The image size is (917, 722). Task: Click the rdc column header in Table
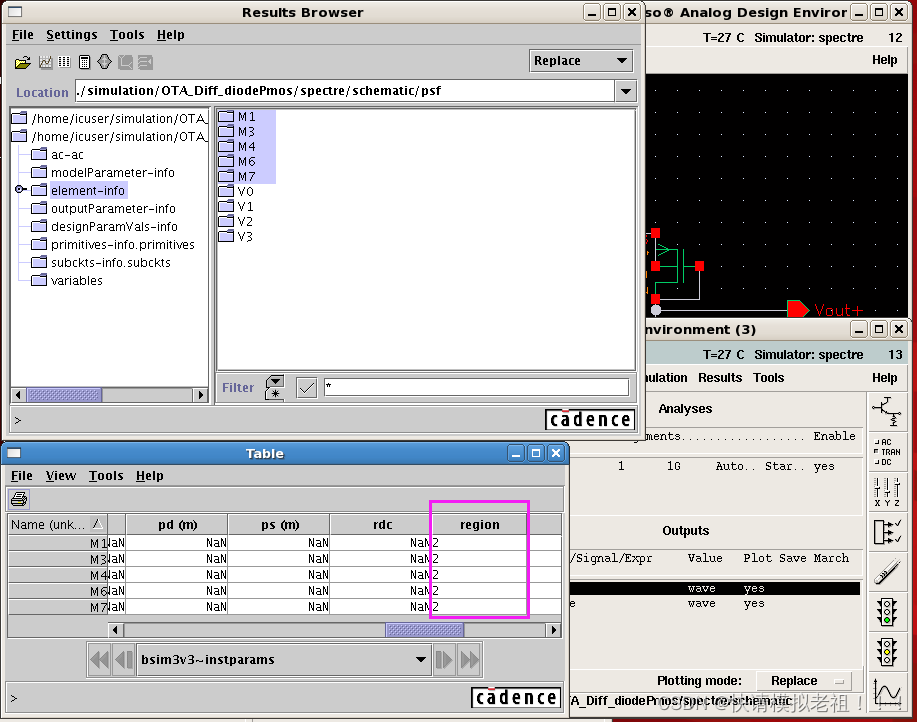[x=381, y=524]
